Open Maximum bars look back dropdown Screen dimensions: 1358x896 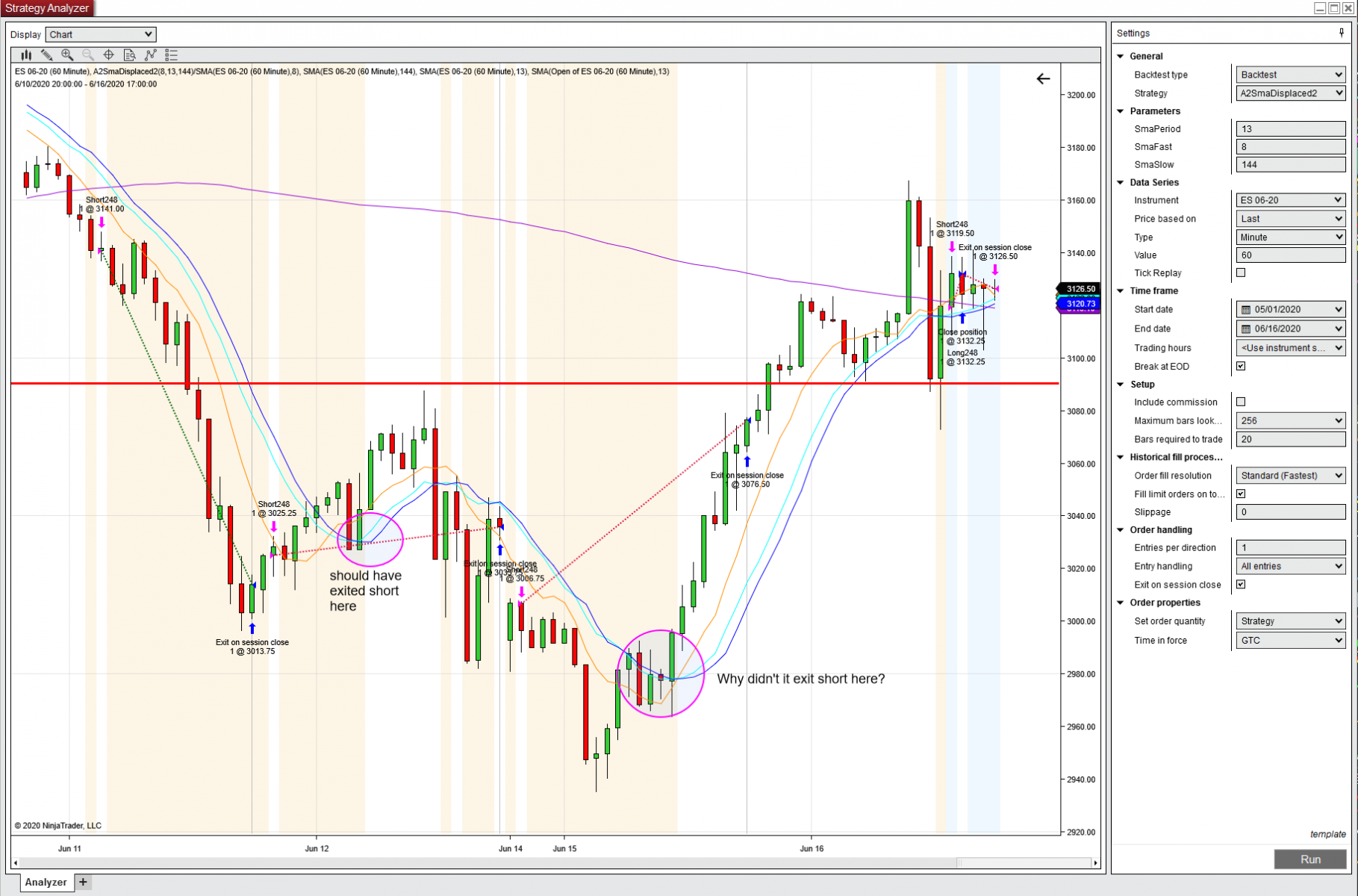click(1291, 420)
